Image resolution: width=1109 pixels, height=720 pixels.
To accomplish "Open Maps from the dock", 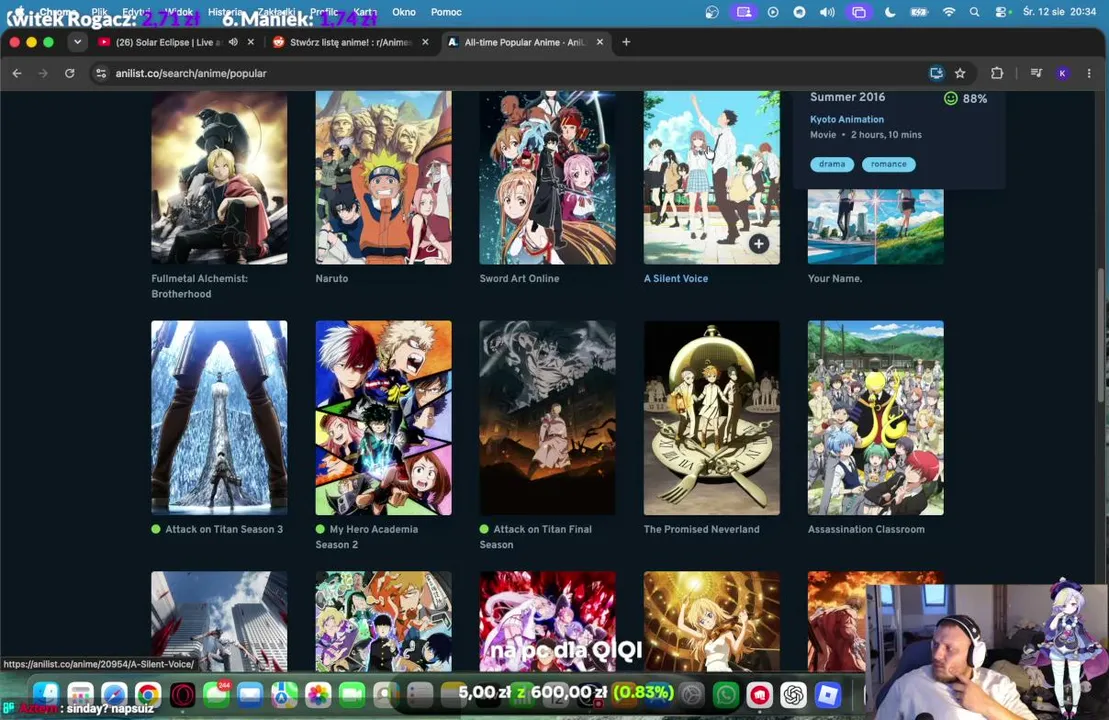I will click(x=284, y=695).
